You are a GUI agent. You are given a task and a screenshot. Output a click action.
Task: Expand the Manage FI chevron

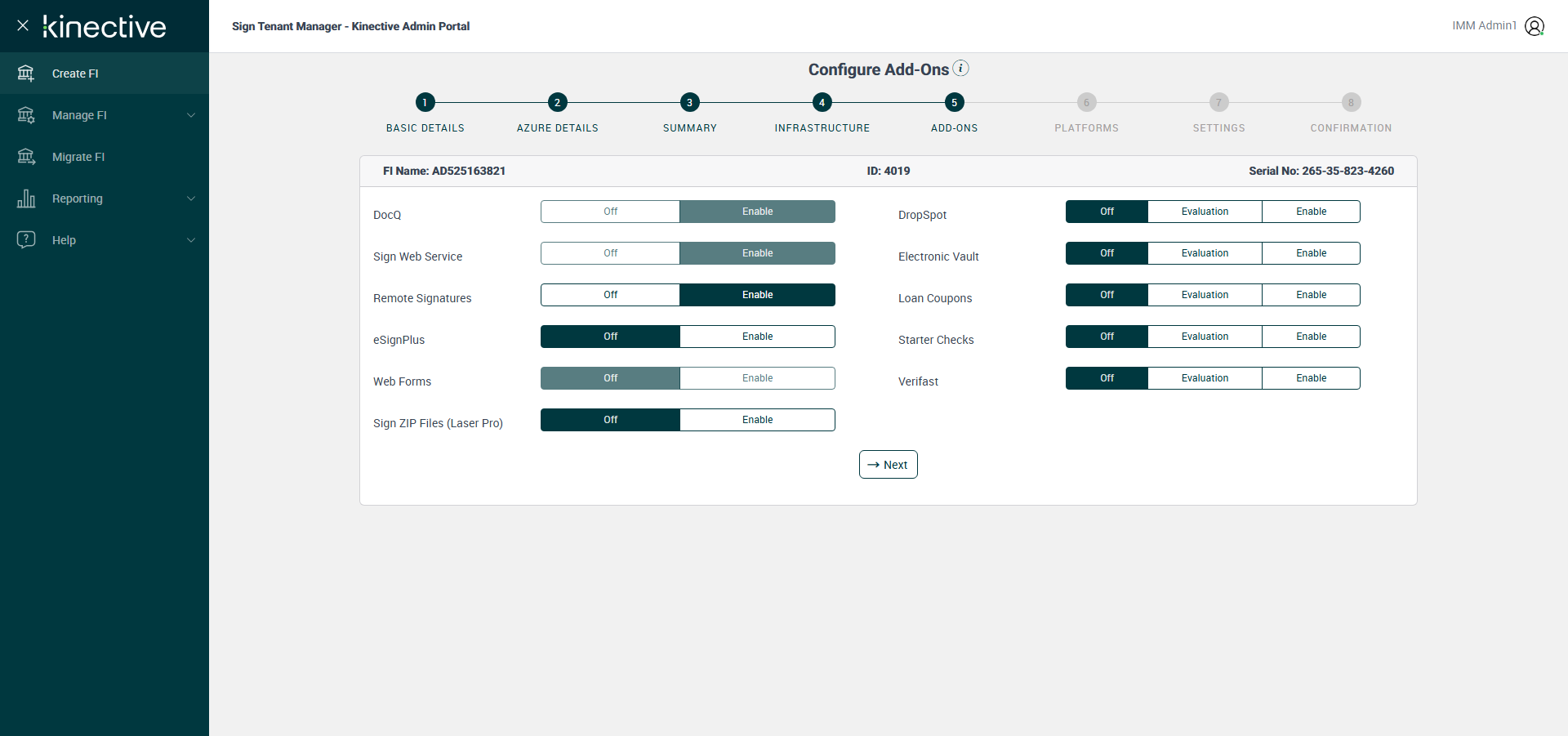pyautogui.click(x=191, y=115)
